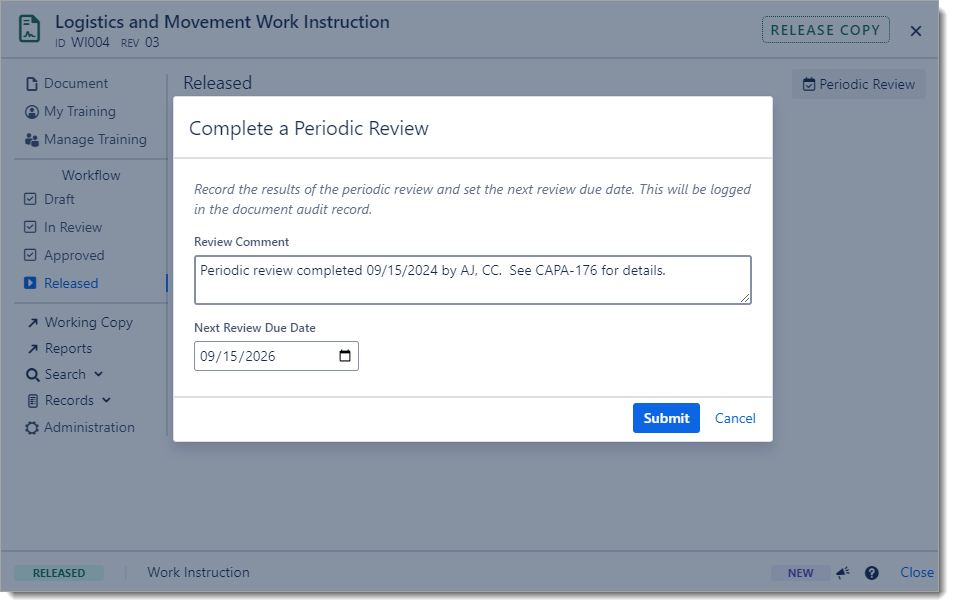Cancel the periodic review dialog
Screen dimensions: 954x607
pos(735,418)
